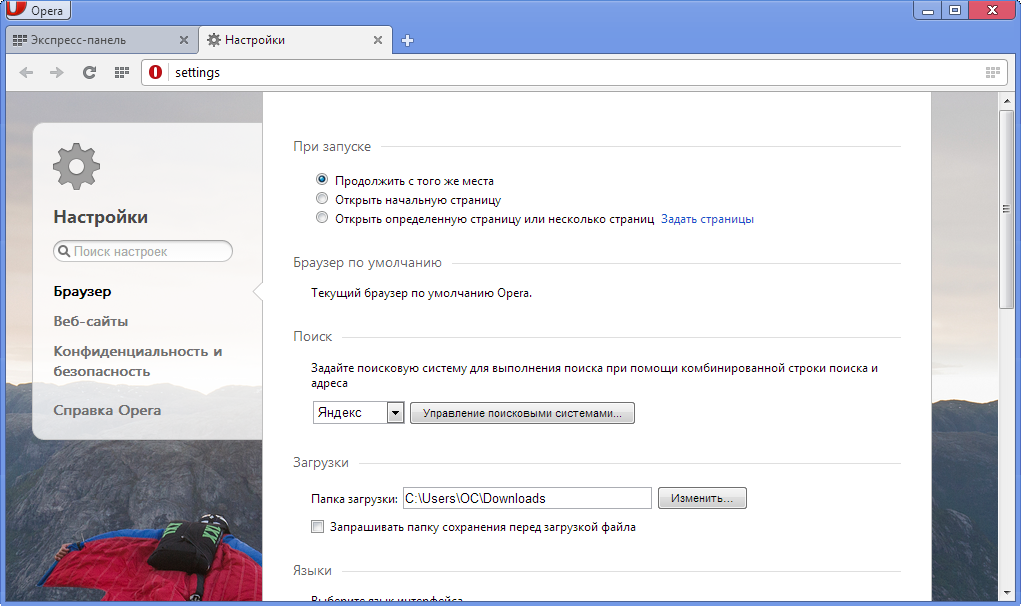Image resolution: width=1021 pixels, height=606 pixels.
Task: Reload the current page
Action: (89, 72)
